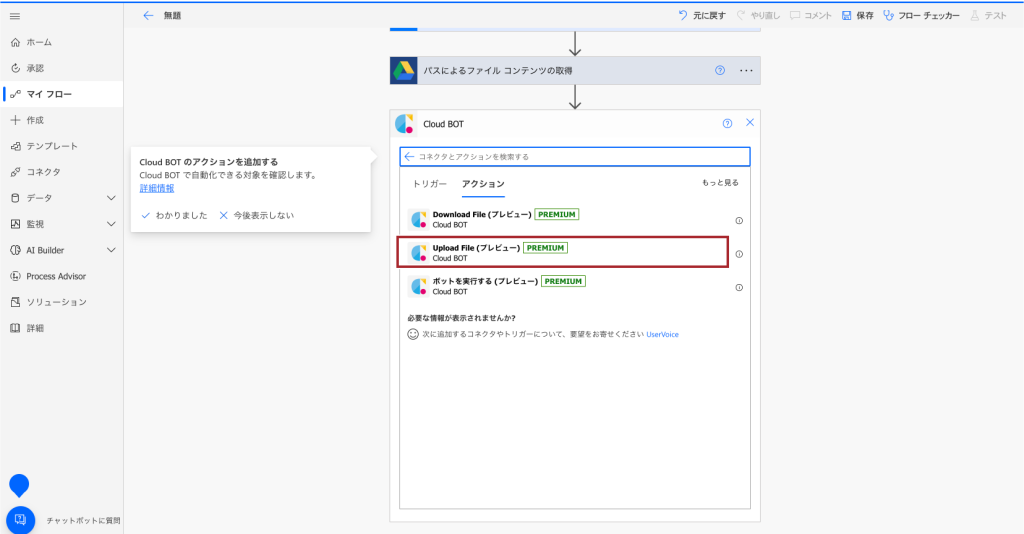The width and height of the screenshot is (1024, 534).
Task: Click the 作成 plus icon
Action: point(16,120)
